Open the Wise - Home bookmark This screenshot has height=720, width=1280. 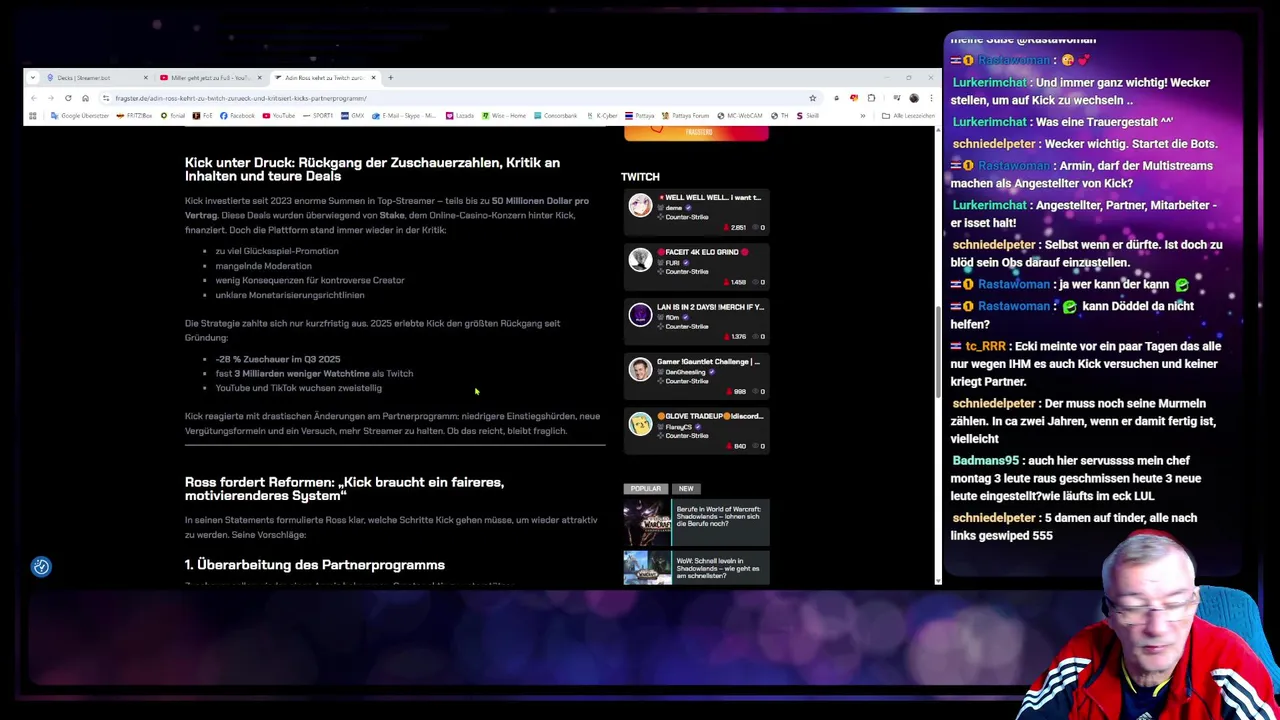pyautogui.click(x=504, y=116)
